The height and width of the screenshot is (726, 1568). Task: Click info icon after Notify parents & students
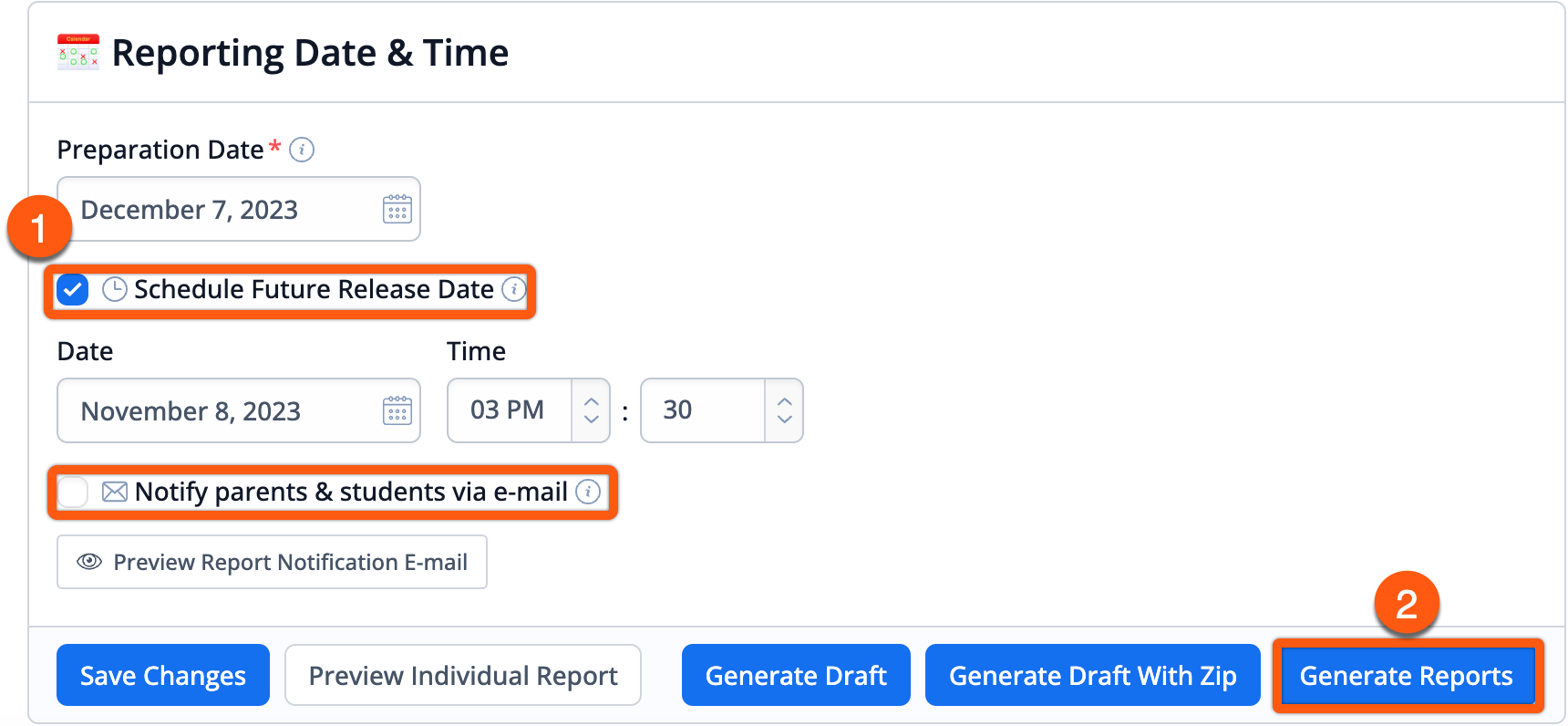click(x=588, y=493)
